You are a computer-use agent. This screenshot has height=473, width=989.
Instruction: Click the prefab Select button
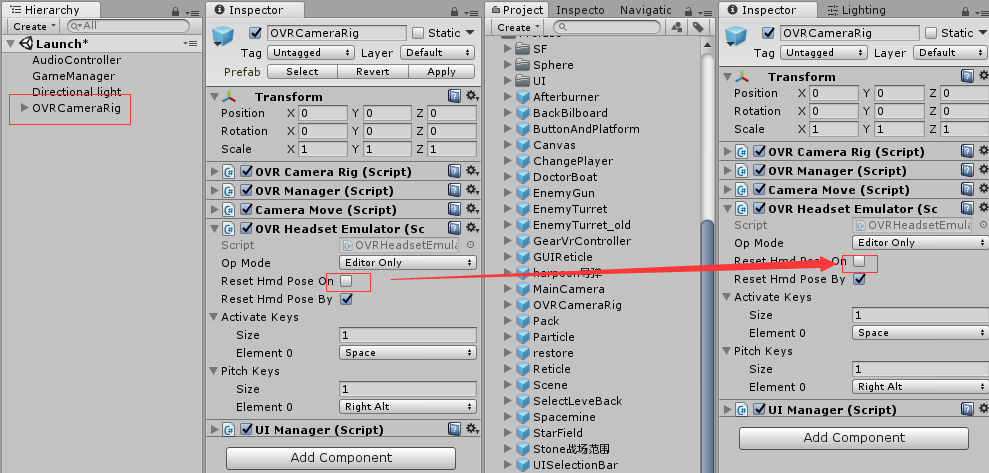pos(302,71)
